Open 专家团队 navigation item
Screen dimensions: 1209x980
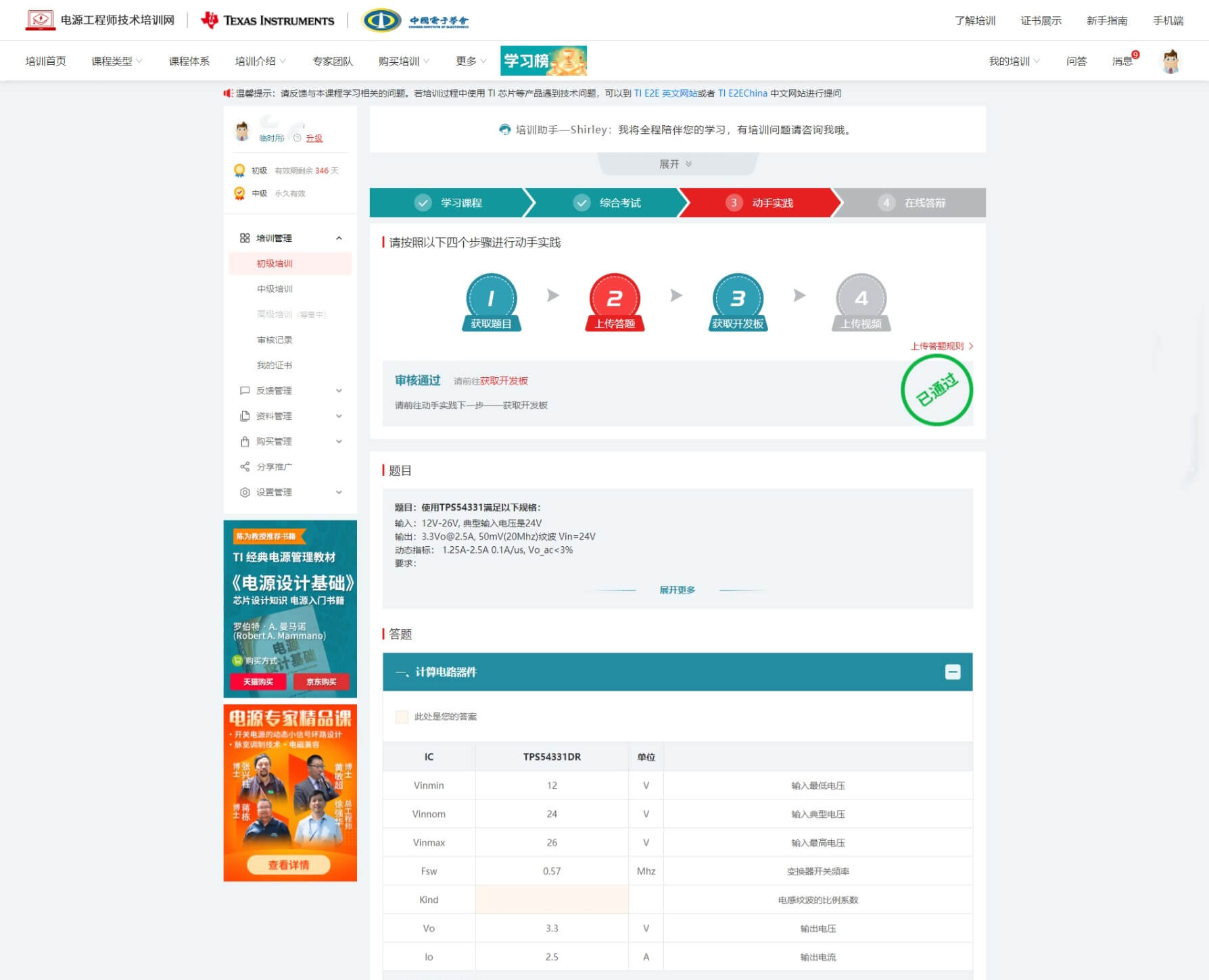[x=332, y=61]
